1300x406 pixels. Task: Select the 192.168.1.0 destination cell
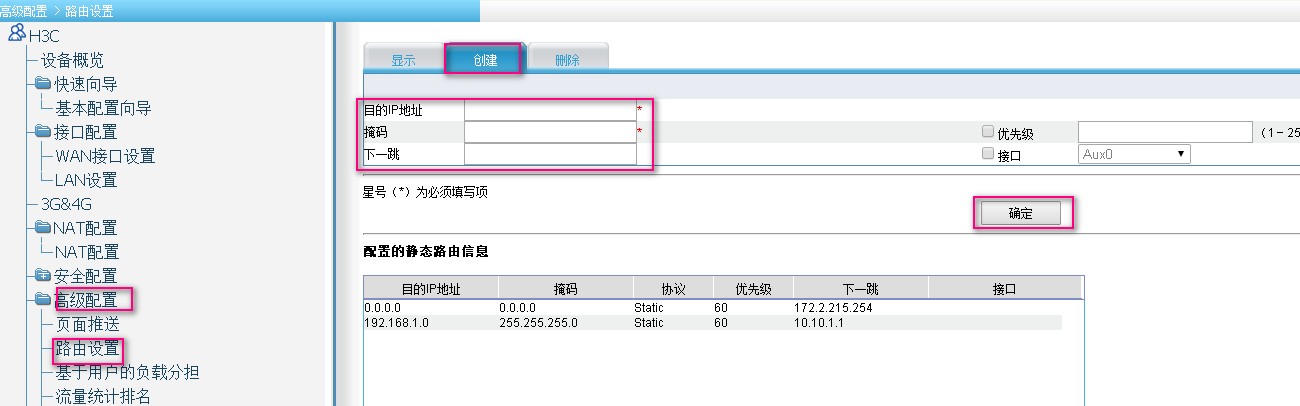(395, 323)
